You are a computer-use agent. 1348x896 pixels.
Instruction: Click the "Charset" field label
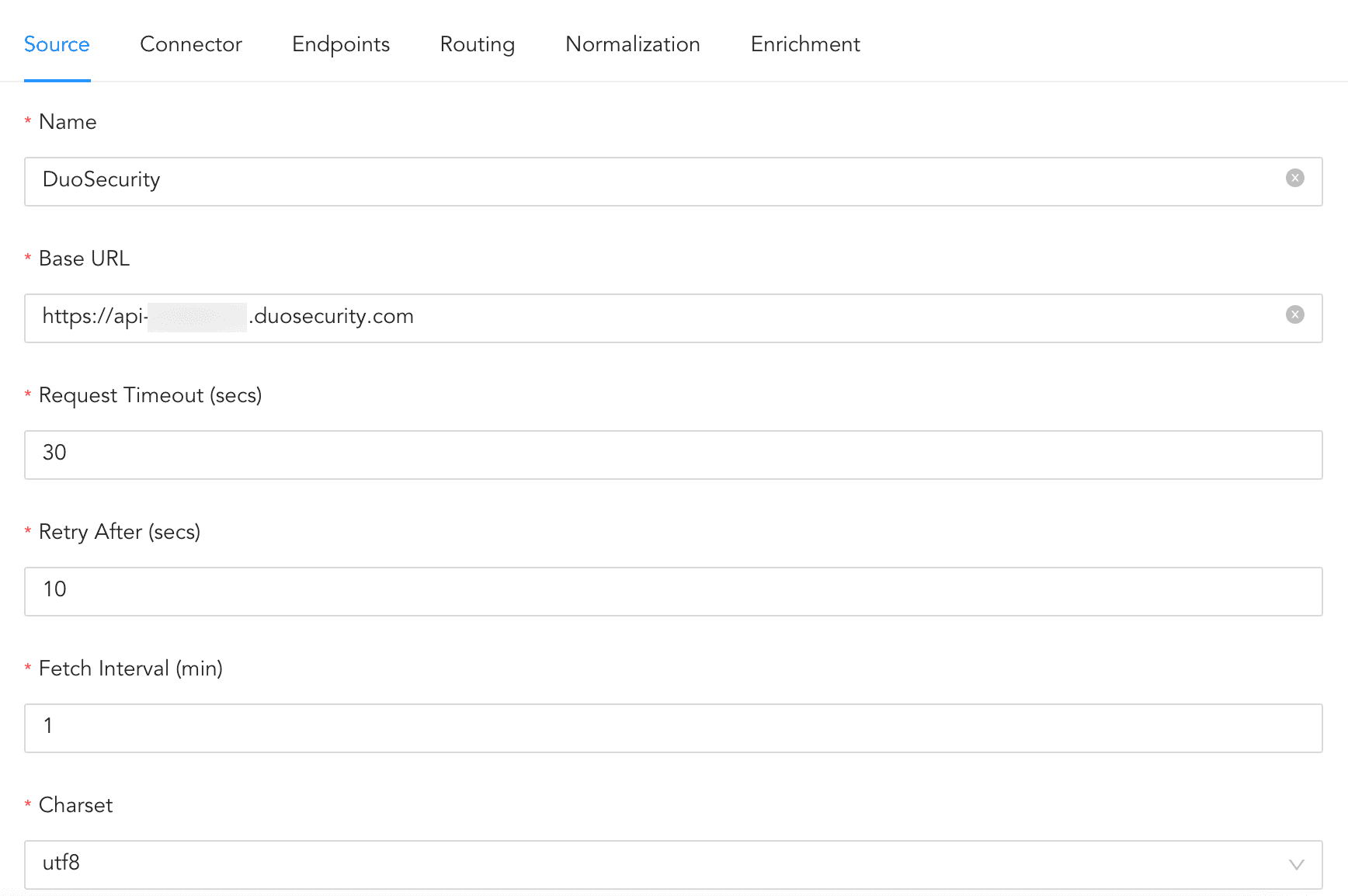[75, 805]
